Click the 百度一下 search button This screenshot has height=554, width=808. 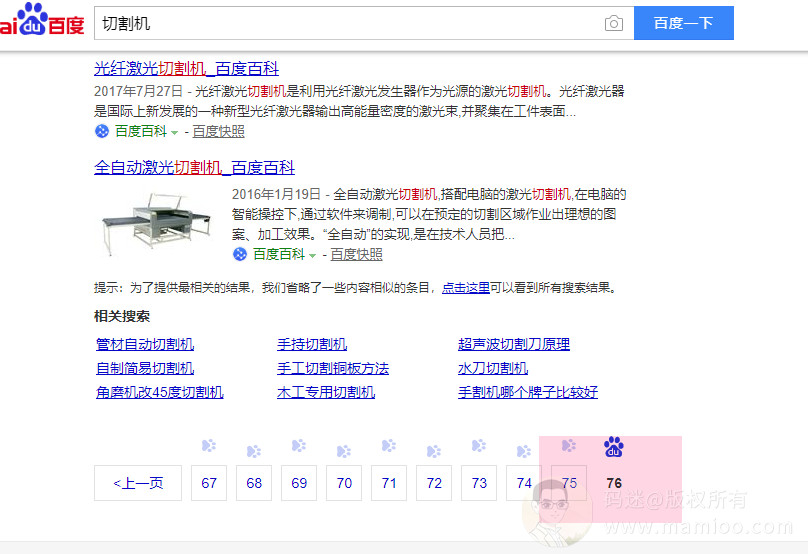(683, 23)
